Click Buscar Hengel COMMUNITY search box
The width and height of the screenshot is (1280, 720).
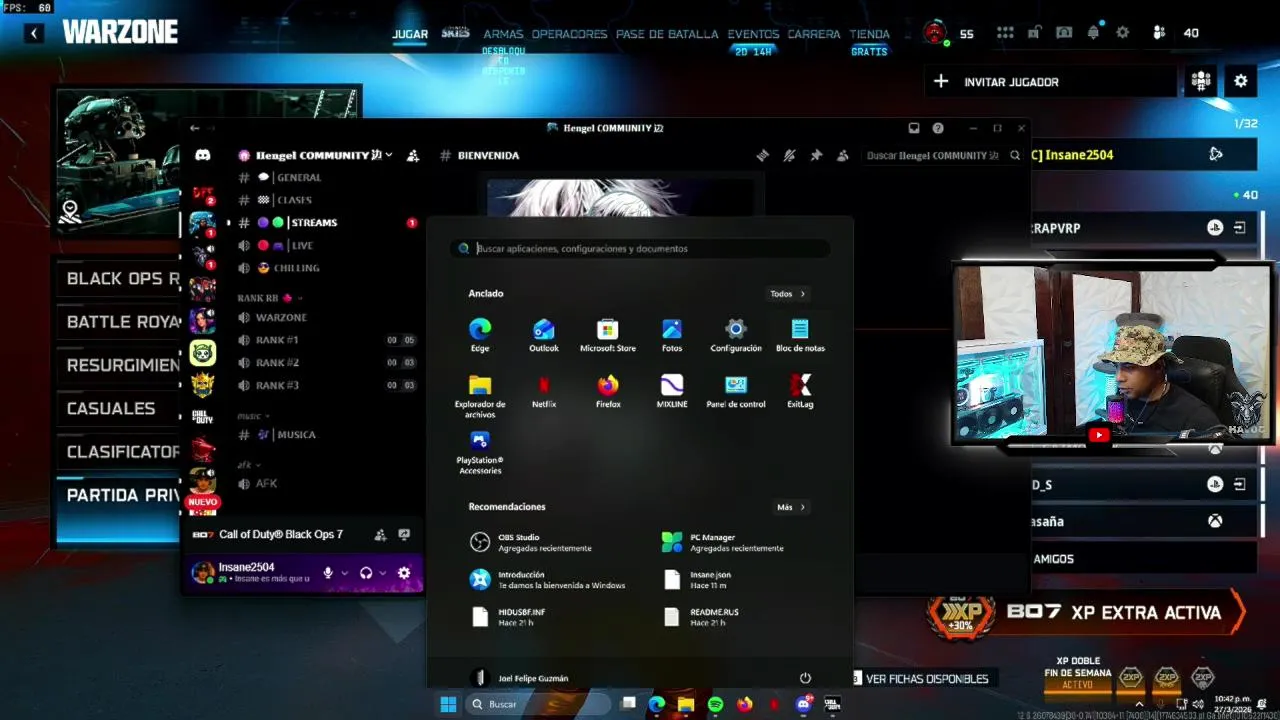tap(943, 155)
